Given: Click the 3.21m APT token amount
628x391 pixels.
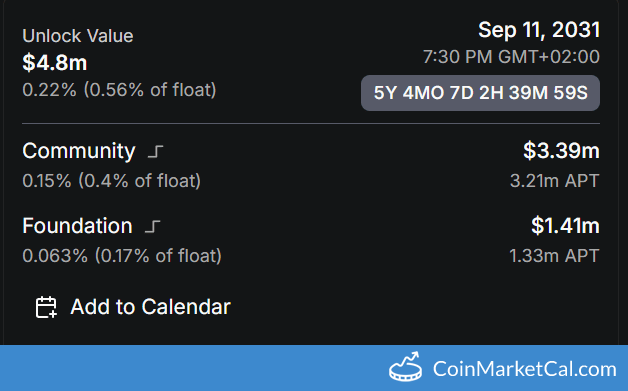Looking at the screenshot, I should pos(555,181).
